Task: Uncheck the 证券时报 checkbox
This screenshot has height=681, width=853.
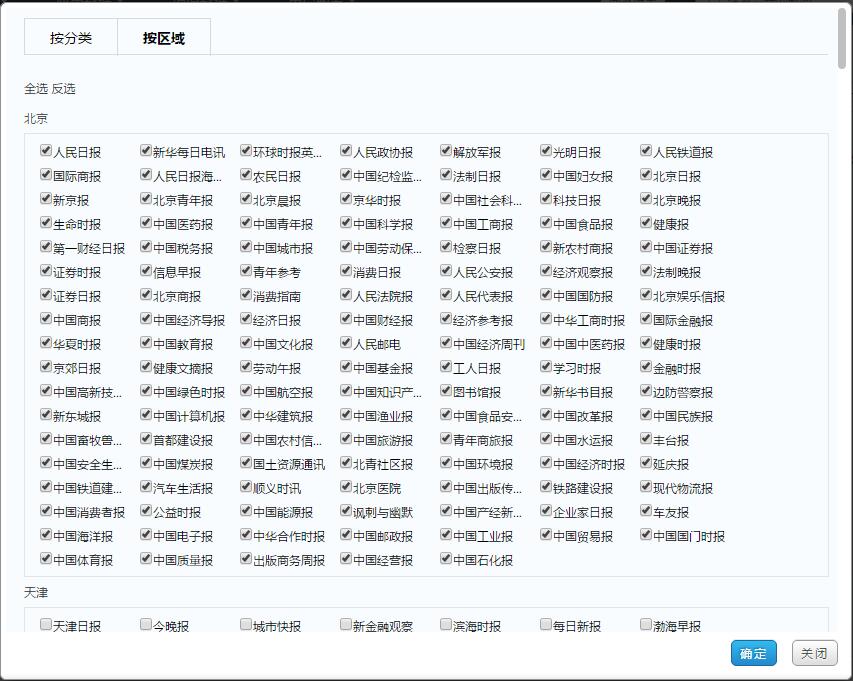Action: click(46, 270)
